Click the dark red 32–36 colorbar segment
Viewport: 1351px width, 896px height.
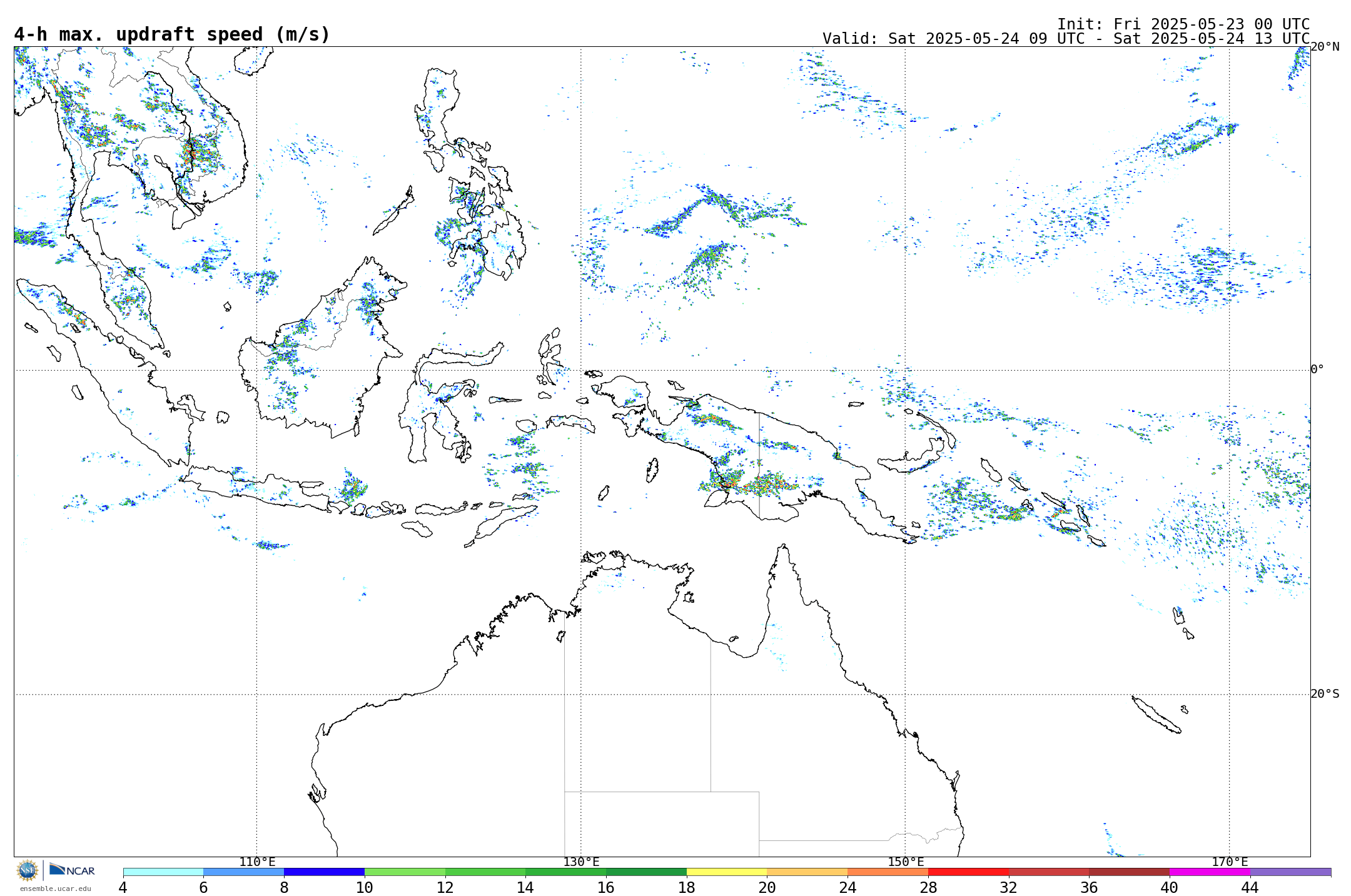tap(1049, 872)
